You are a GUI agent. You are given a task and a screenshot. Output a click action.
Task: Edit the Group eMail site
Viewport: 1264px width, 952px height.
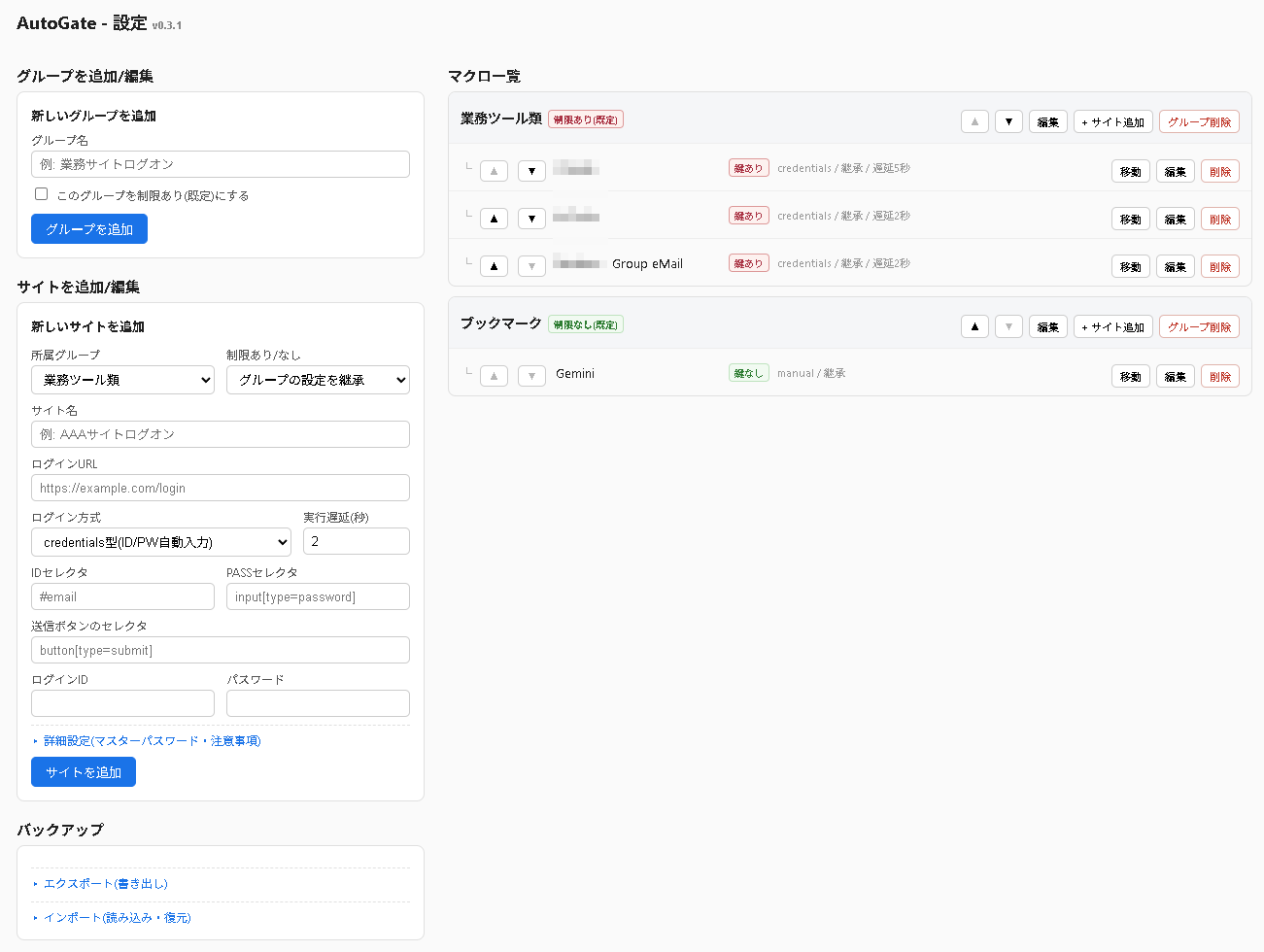pyautogui.click(x=1176, y=266)
